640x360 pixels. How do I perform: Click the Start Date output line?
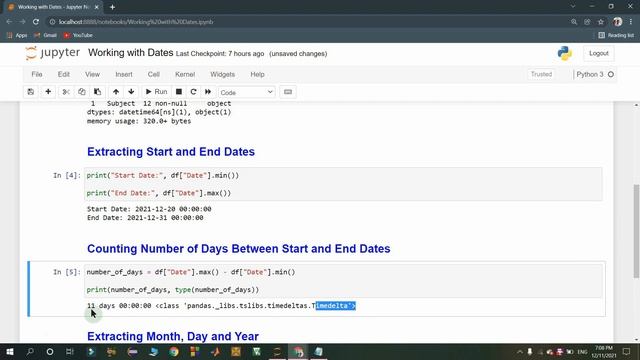coord(149,209)
